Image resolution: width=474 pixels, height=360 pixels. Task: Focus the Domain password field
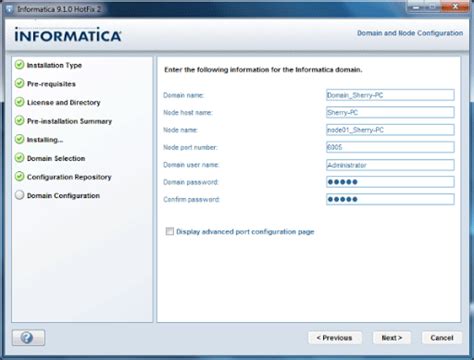[x=390, y=182]
